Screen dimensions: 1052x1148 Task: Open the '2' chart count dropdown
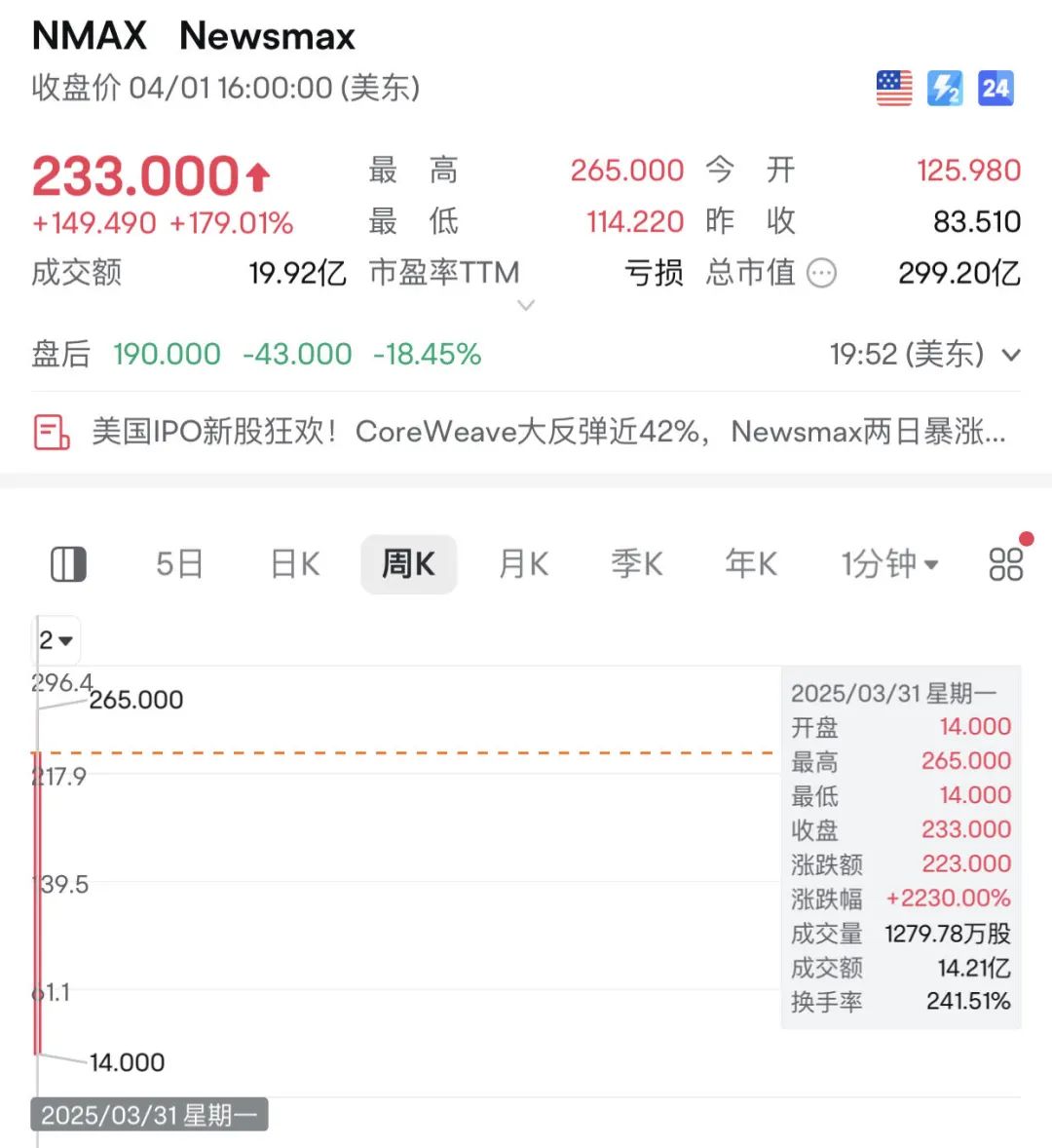(x=56, y=640)
